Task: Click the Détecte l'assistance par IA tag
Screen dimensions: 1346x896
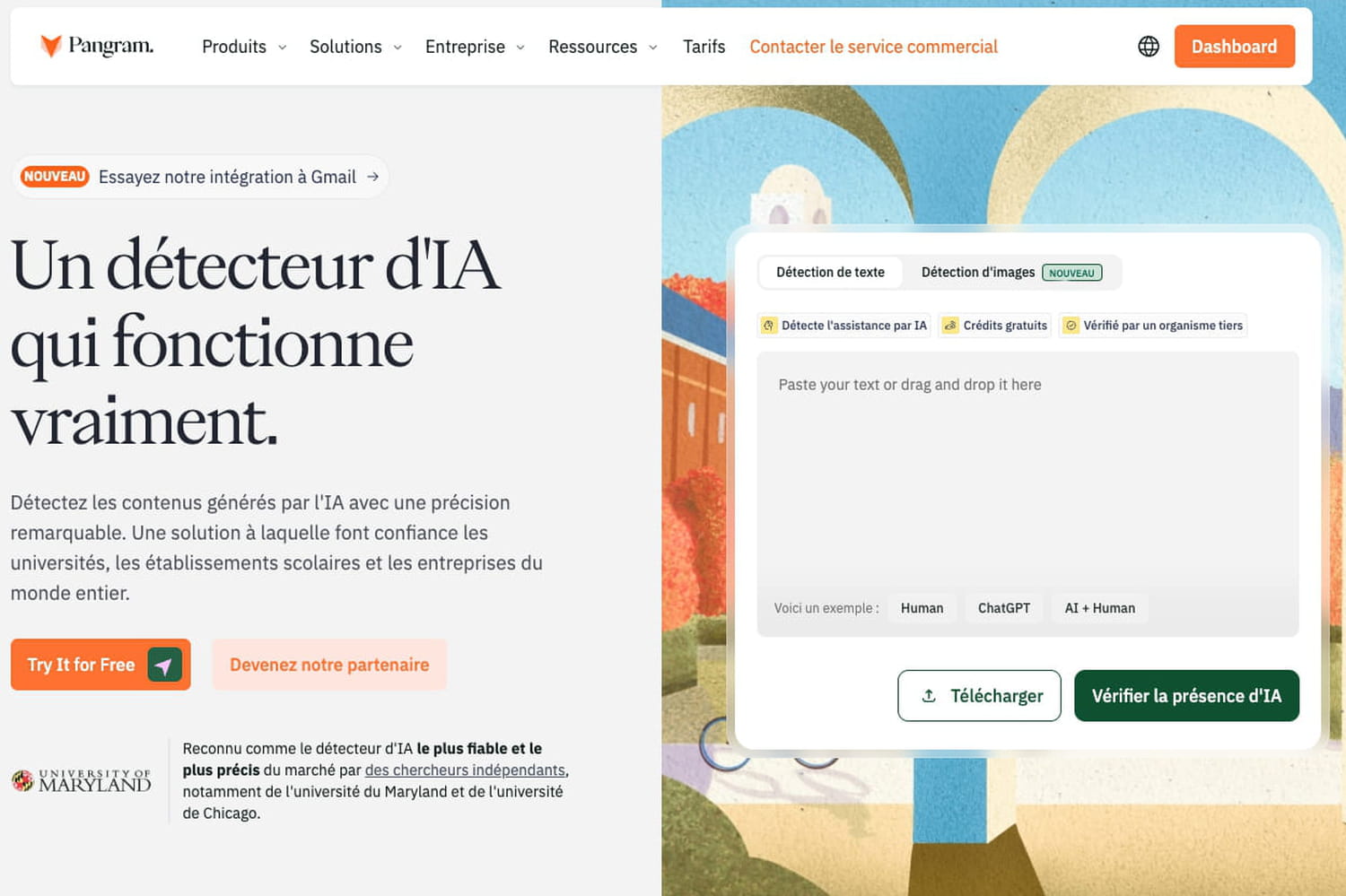Action: 844,326
